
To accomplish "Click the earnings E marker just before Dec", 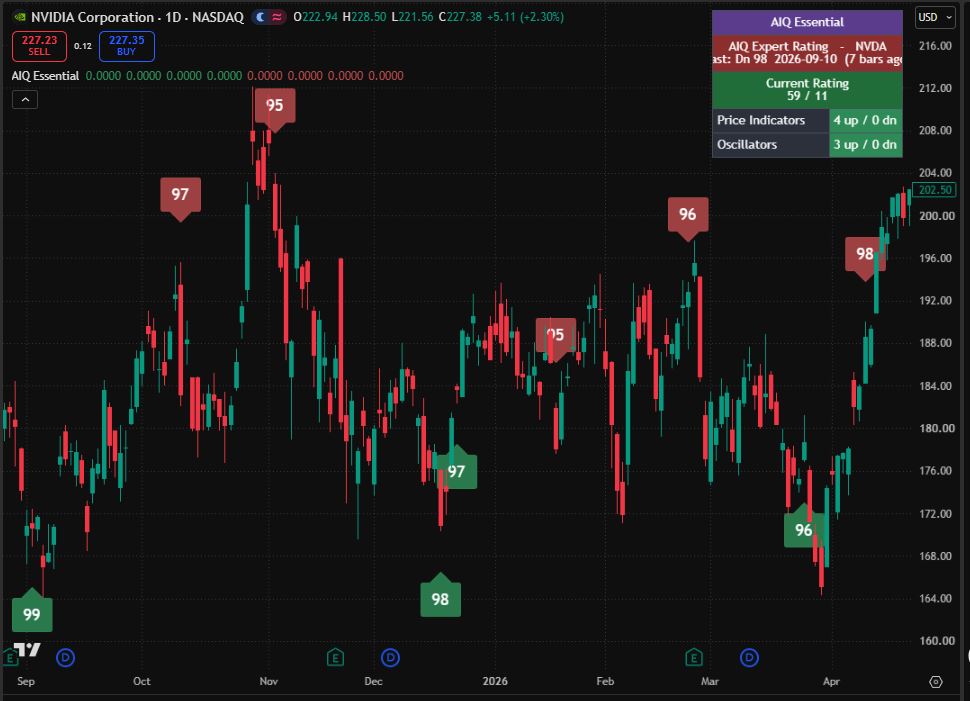I will click(x=335, y=657).
